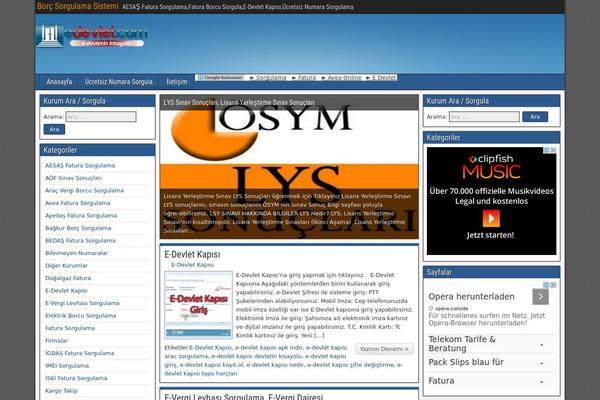Open BEDAŞ Fatura Sorgulama category

[x=80, y=241]
